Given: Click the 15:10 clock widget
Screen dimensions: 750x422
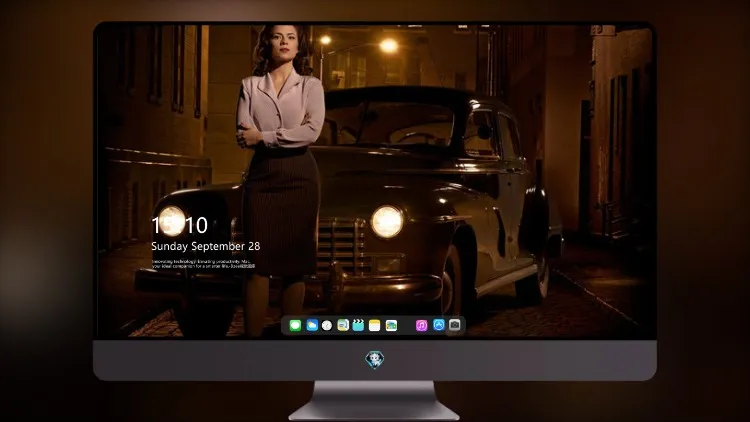Looking at the screenshot, I should click(x=179, y=225).
